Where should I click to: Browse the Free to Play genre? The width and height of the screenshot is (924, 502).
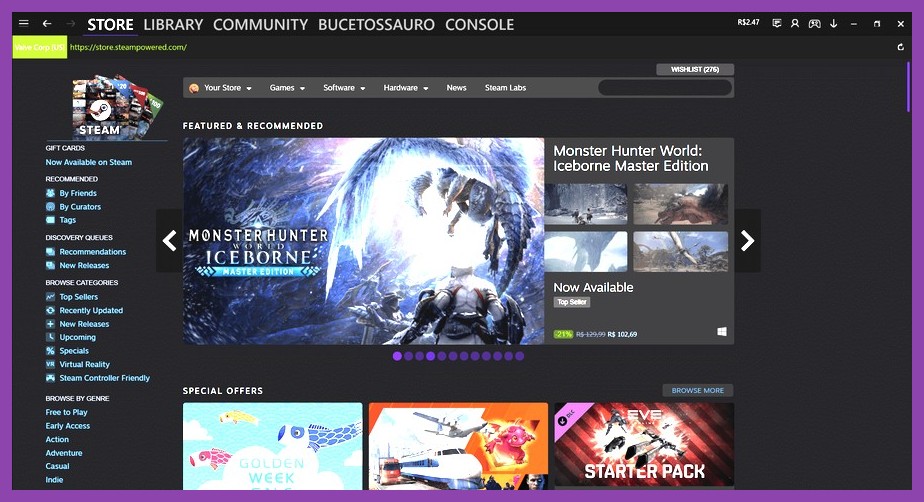[67, 412]
